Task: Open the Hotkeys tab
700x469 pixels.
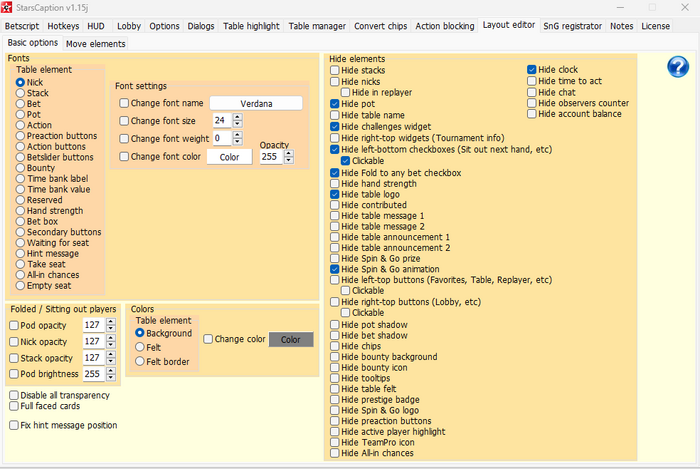Action: pos(63,25)
